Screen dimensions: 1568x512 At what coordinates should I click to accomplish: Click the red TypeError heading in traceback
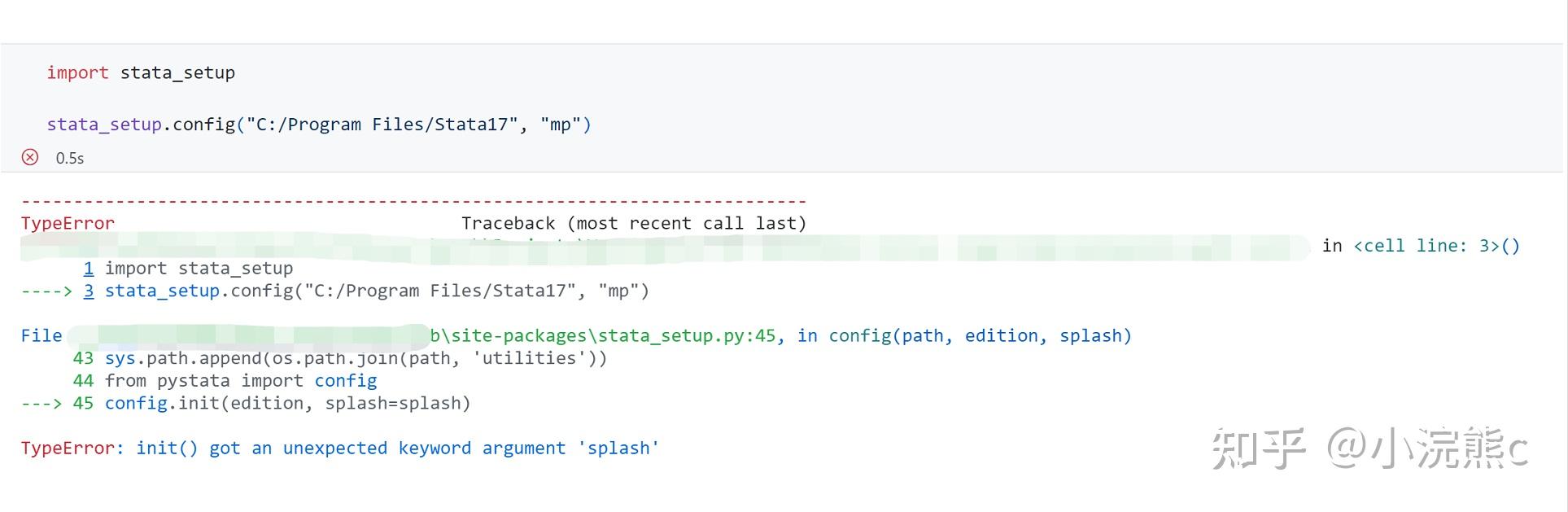click(68, 224)
